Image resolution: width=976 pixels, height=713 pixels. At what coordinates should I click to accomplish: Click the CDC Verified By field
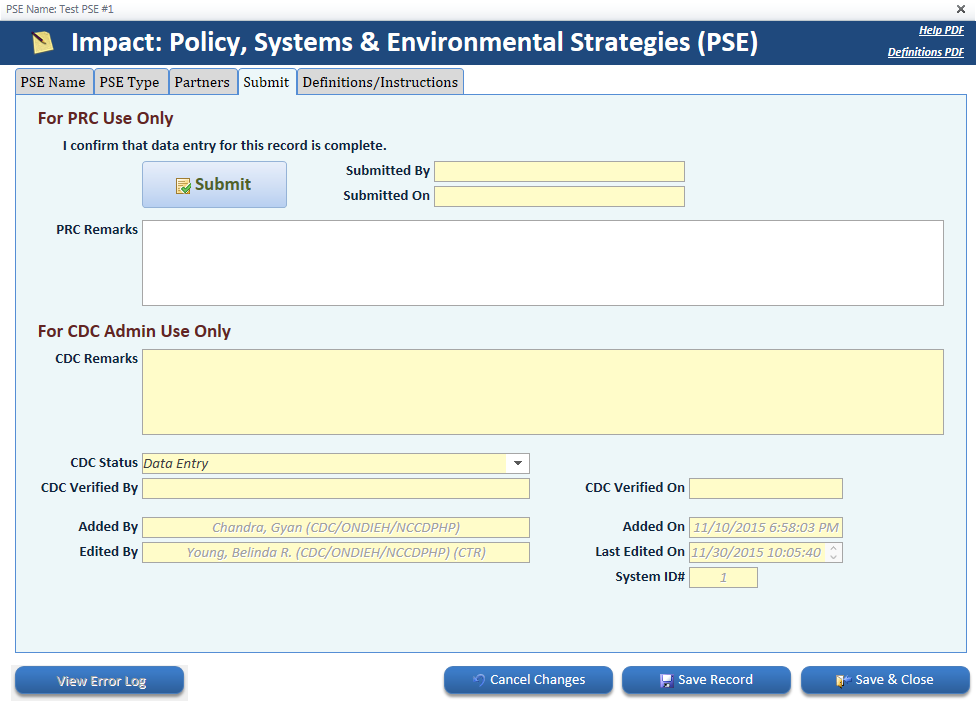coord(336,488)
